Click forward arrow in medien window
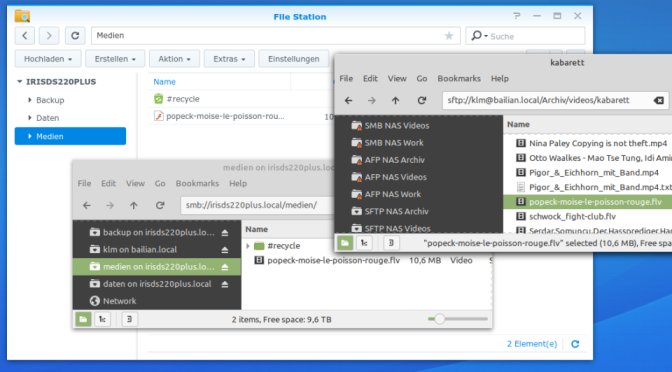Image resolution: width=672 pixels, height=372 pixels. click(110, 205)
